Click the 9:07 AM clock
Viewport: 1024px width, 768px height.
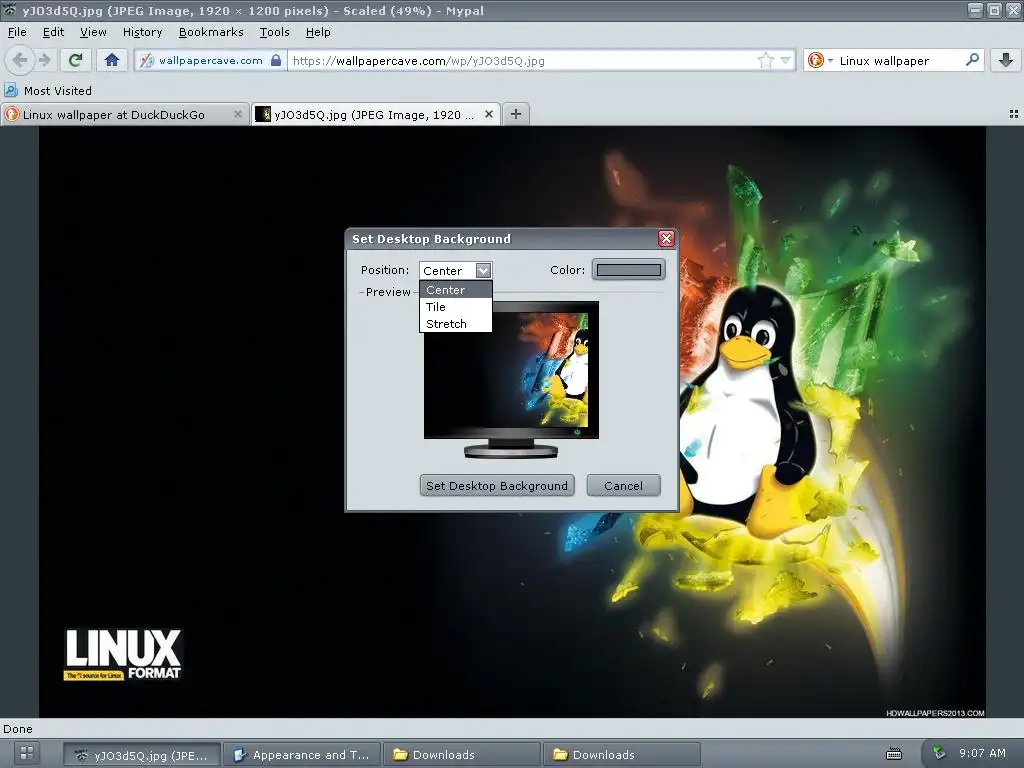pos(982,753)
